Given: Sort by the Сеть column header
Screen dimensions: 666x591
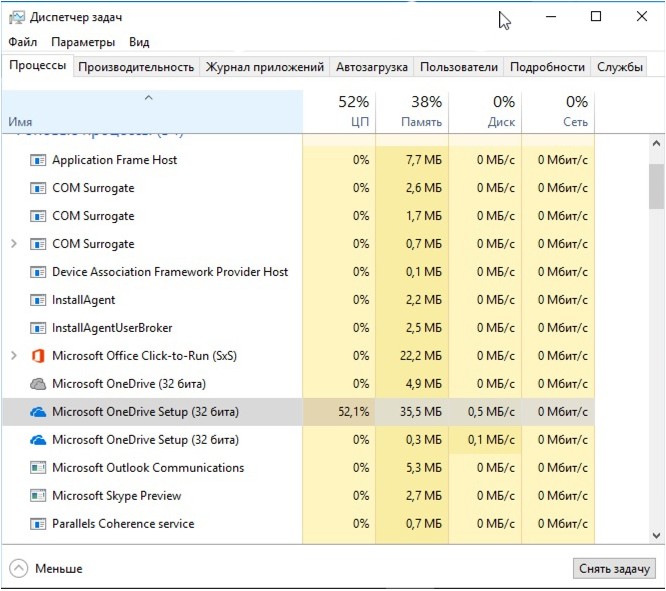Looking at the screenshot, I should tap(559, 112).
